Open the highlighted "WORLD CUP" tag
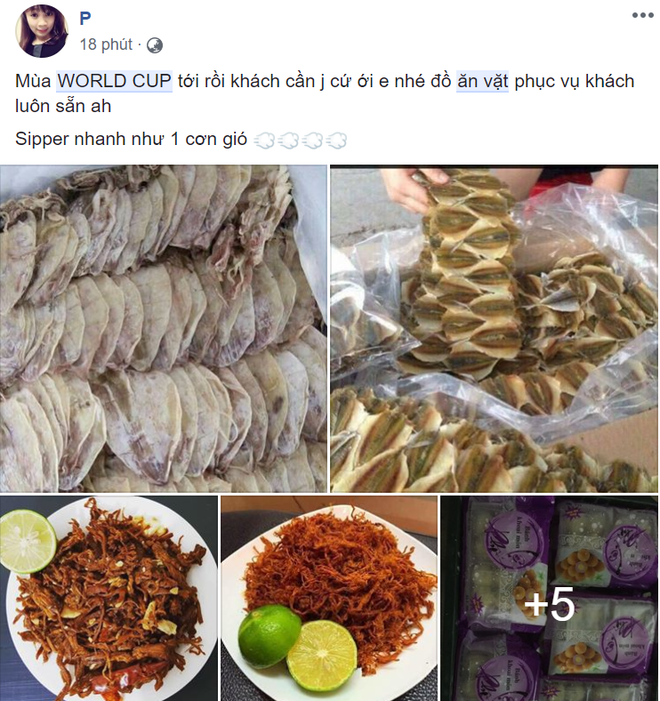The width and height of the screenshot is (660, 701). 114,81
